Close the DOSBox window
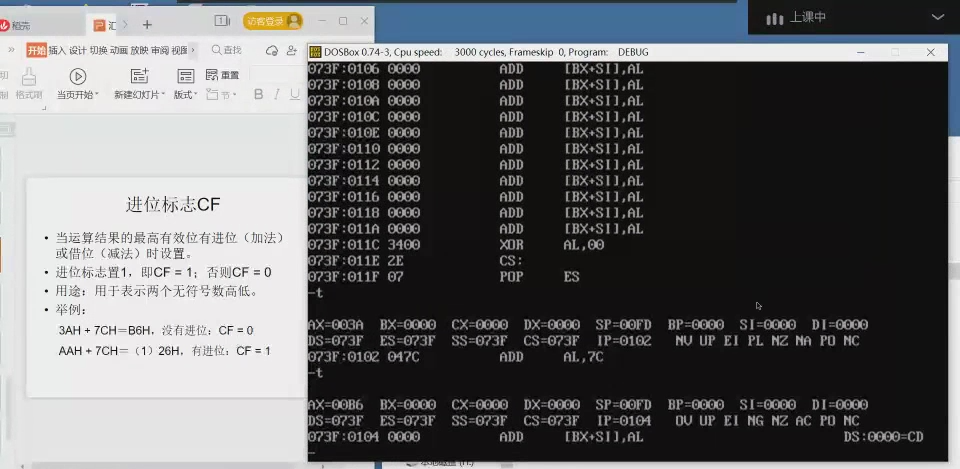 930,53
